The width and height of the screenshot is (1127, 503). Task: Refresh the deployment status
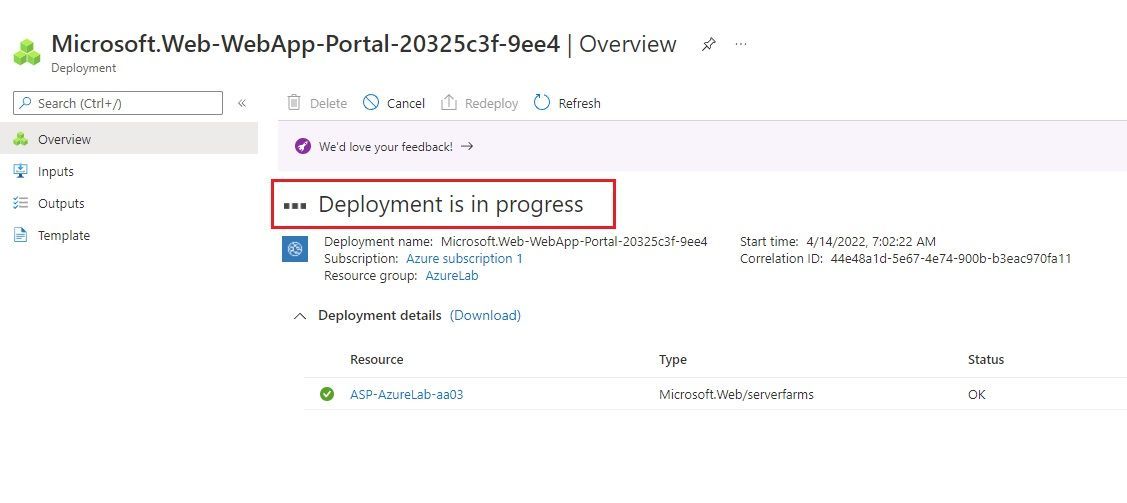pos(567,103)
